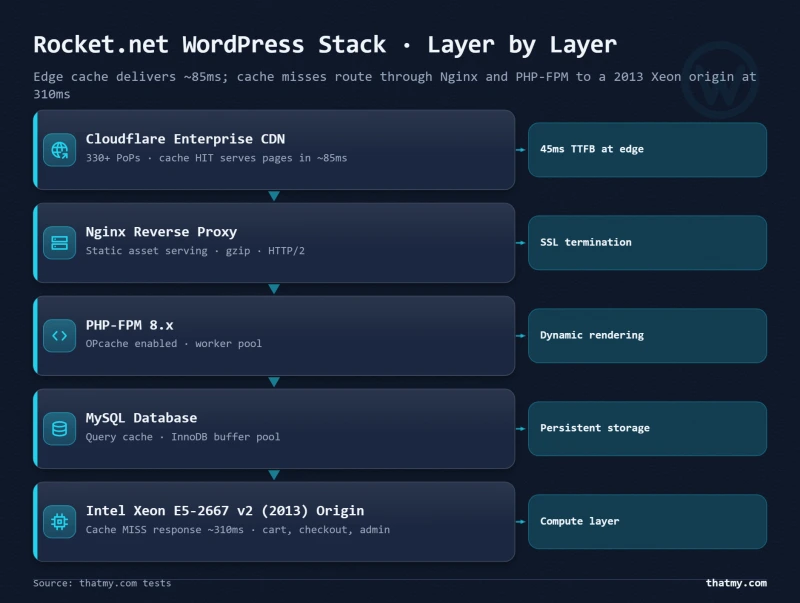Click the 'Rocket.net WordPress Stack' title
Screen dimensions: 800x603
point(325,45)
